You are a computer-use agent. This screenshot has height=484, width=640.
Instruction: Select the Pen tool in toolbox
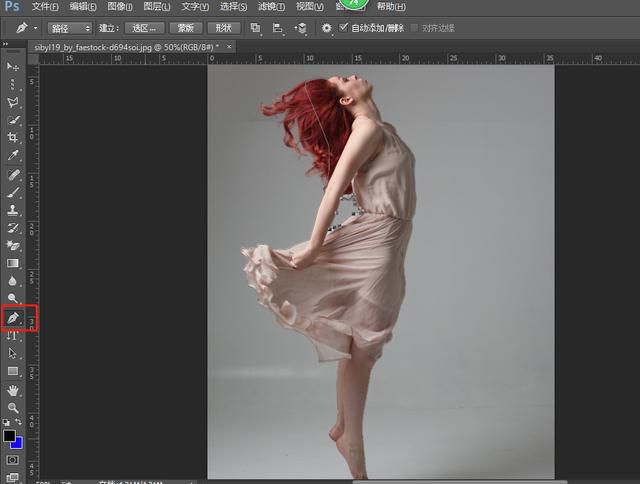tap(13, 317)
